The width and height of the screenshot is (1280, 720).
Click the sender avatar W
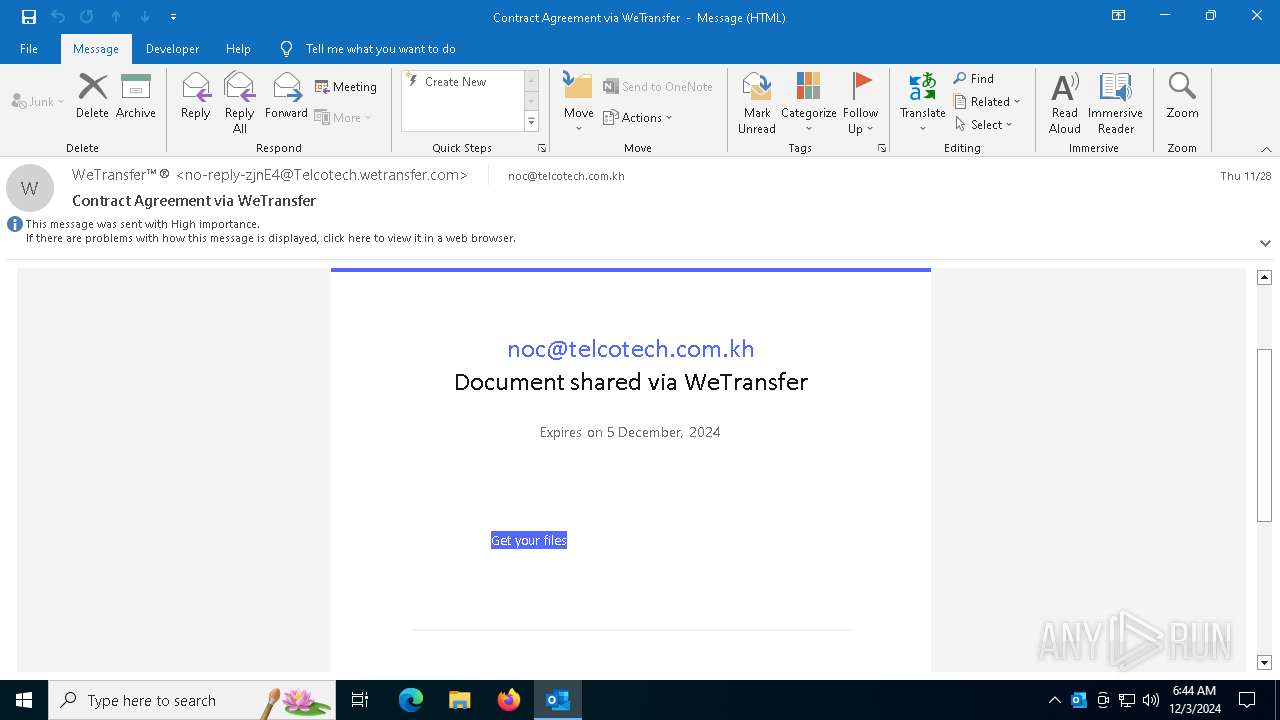(x=30, y=188)
